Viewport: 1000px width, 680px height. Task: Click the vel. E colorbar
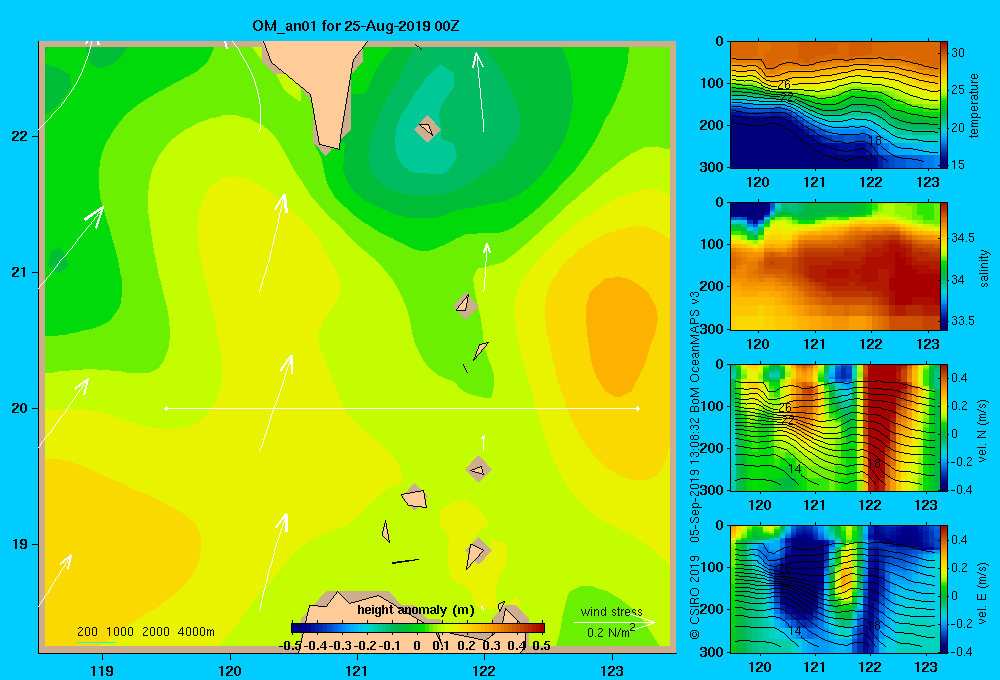943,589
